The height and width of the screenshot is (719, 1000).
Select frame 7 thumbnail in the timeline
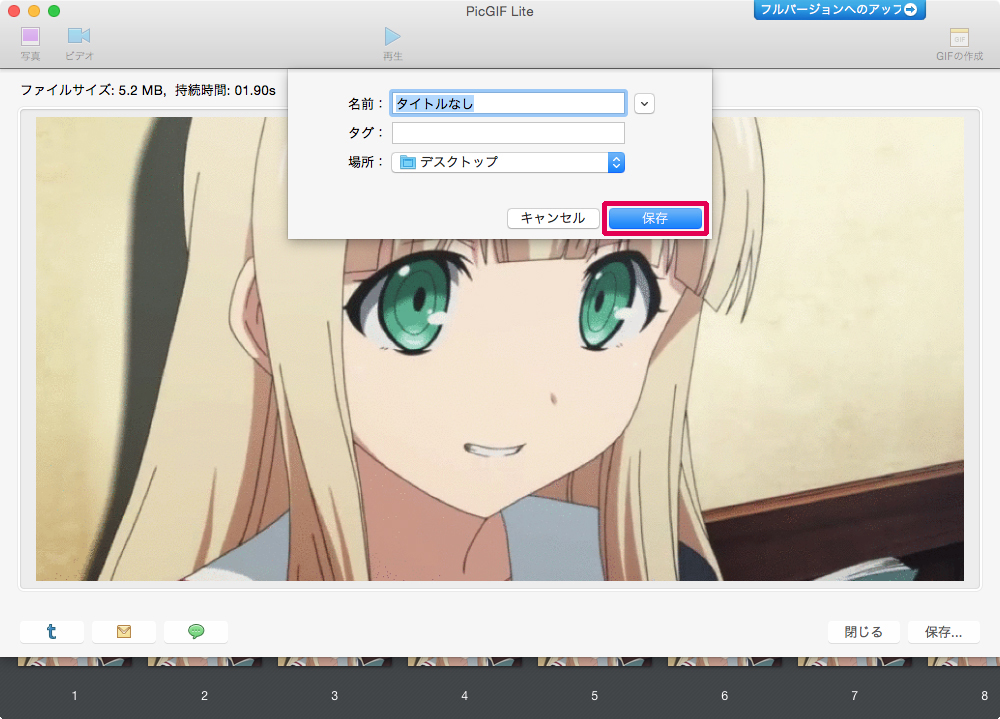[855, 662]
